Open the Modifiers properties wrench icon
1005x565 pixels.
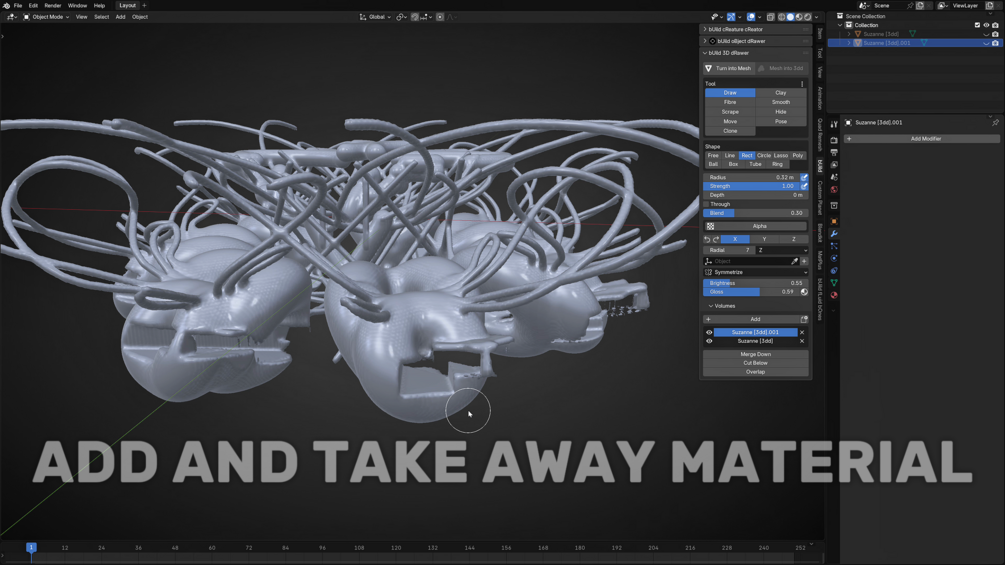pyautogui.click(x=834, y=234)
